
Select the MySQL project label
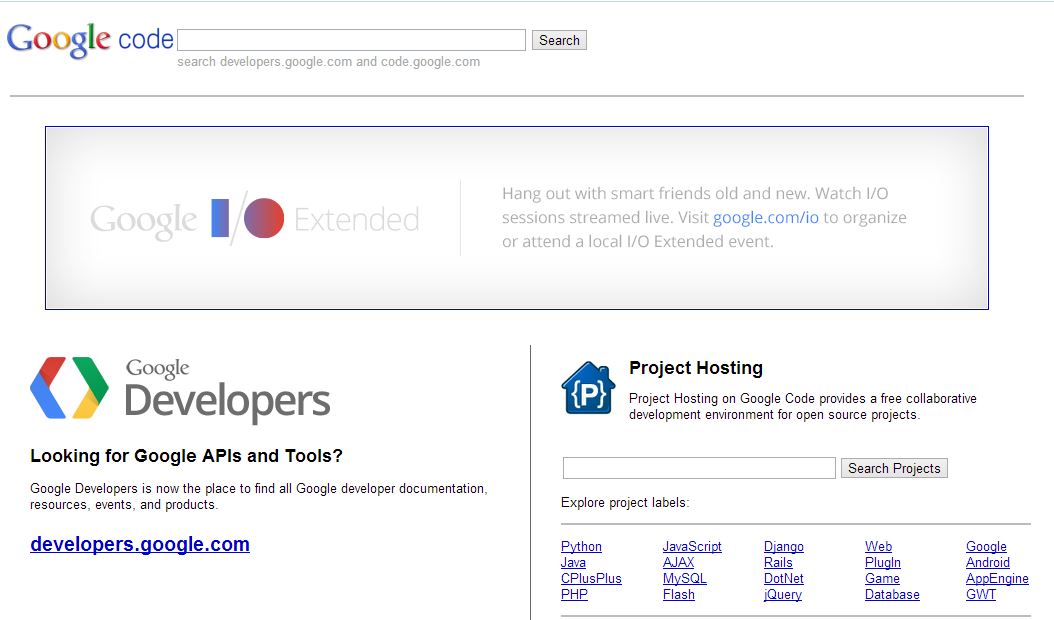(x=686, y=578)
